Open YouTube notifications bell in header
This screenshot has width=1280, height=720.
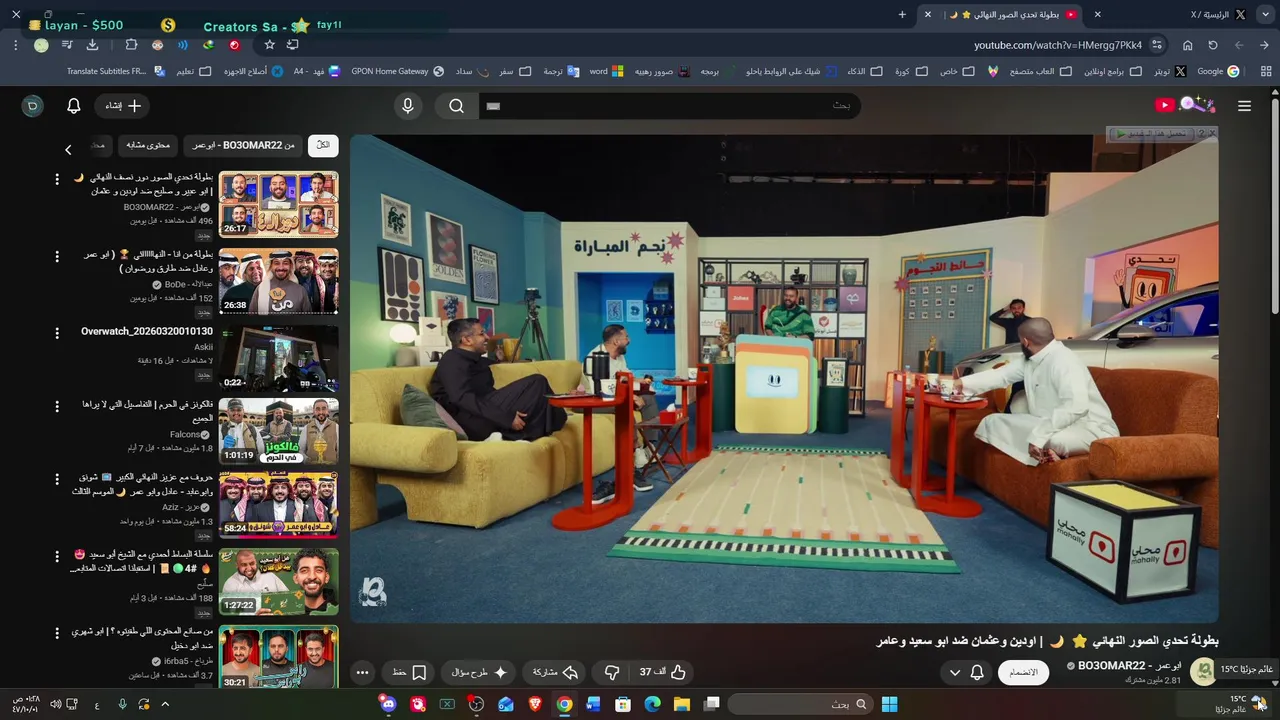tap(74, 106)
